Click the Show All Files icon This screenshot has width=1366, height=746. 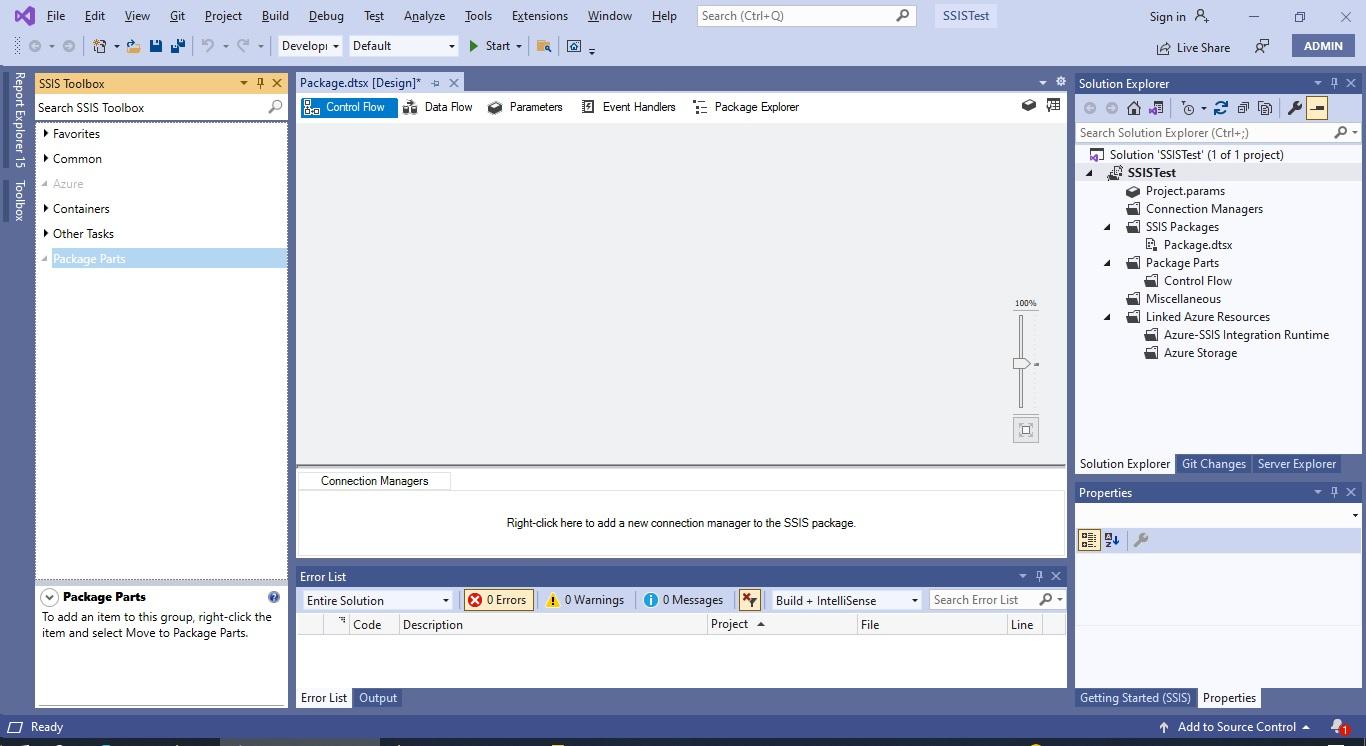[x=1265, y=108]
